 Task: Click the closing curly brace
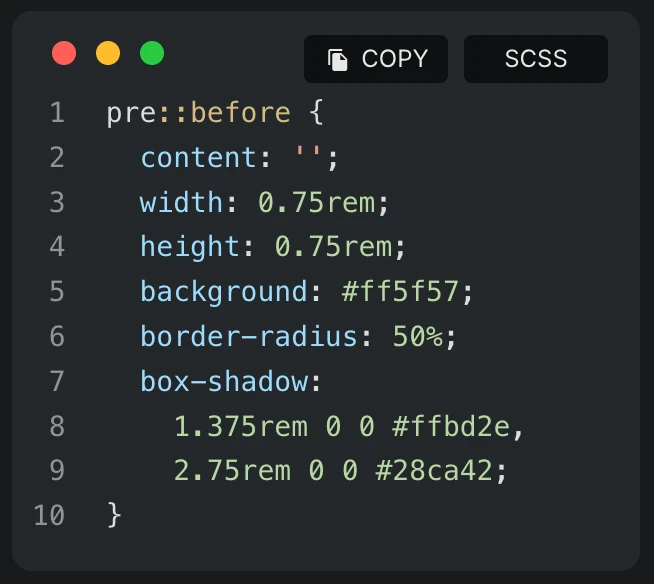click(114, 515)
